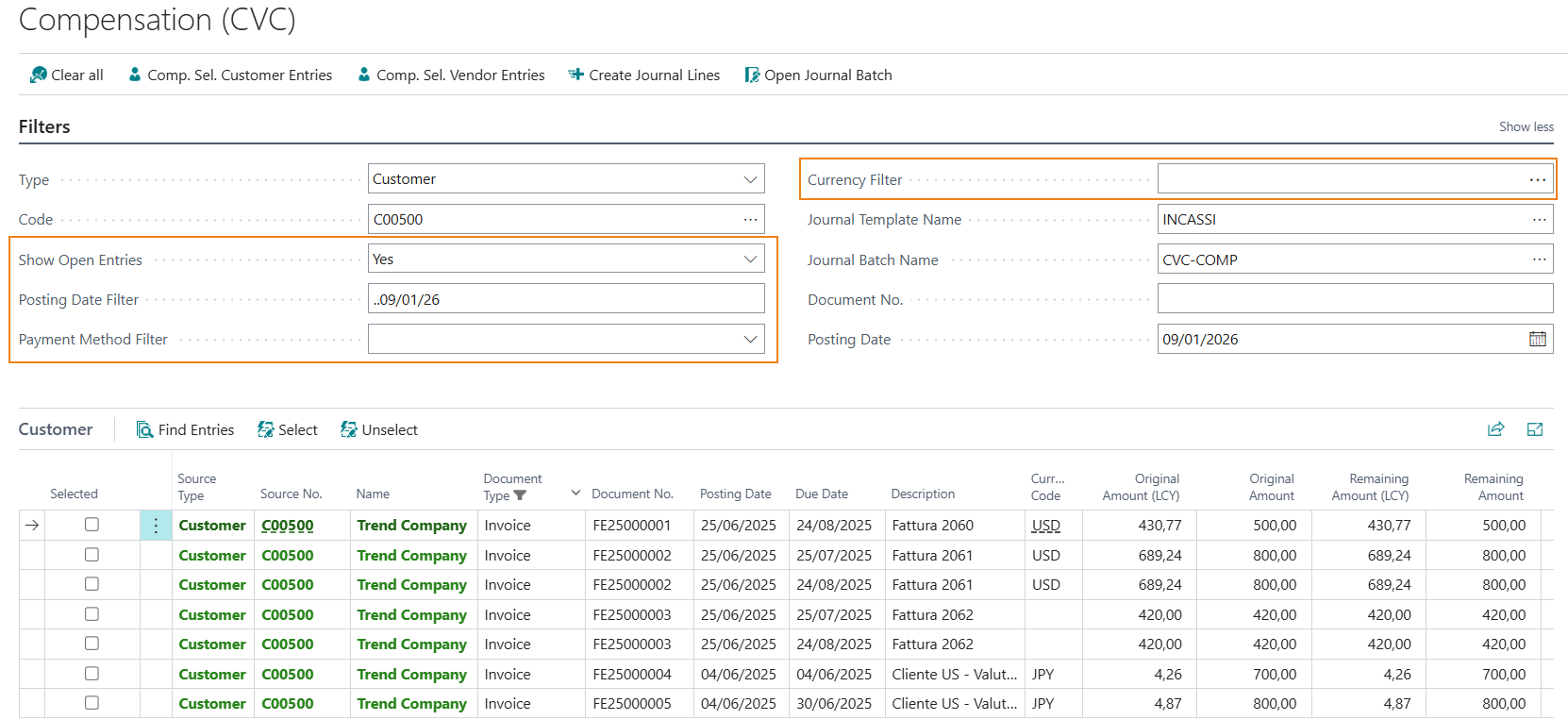Tick the checkbox for invoice FE25000004
The image size is (1568, 720).
tap(92, 674)
